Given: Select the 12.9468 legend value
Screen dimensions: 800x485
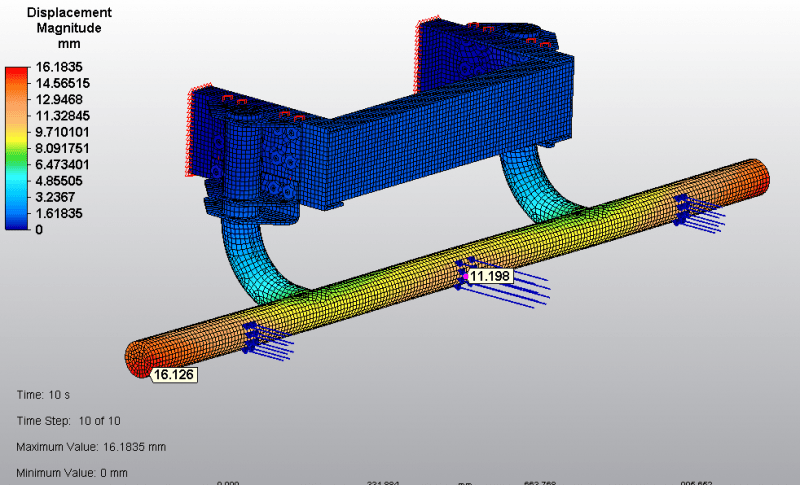Looking at the screenshot, I should [x=59, y=99].
